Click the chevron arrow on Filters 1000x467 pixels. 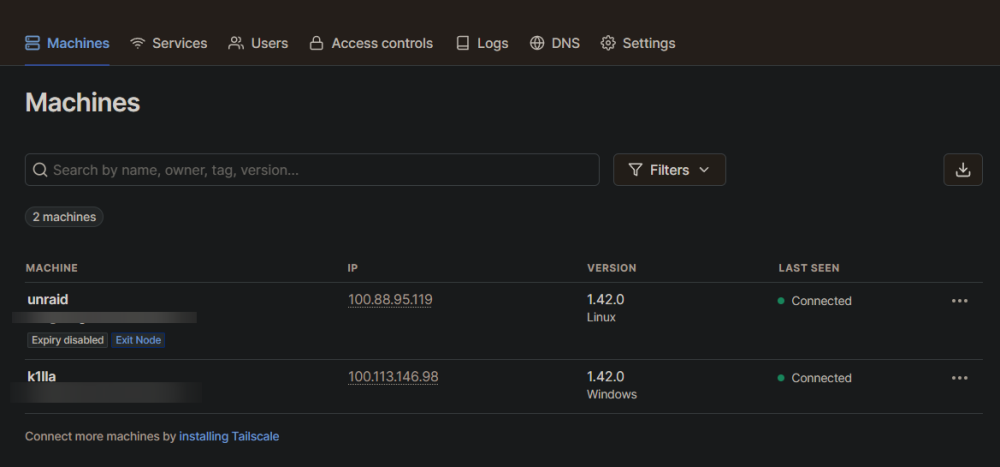click(x=704, y=170)
